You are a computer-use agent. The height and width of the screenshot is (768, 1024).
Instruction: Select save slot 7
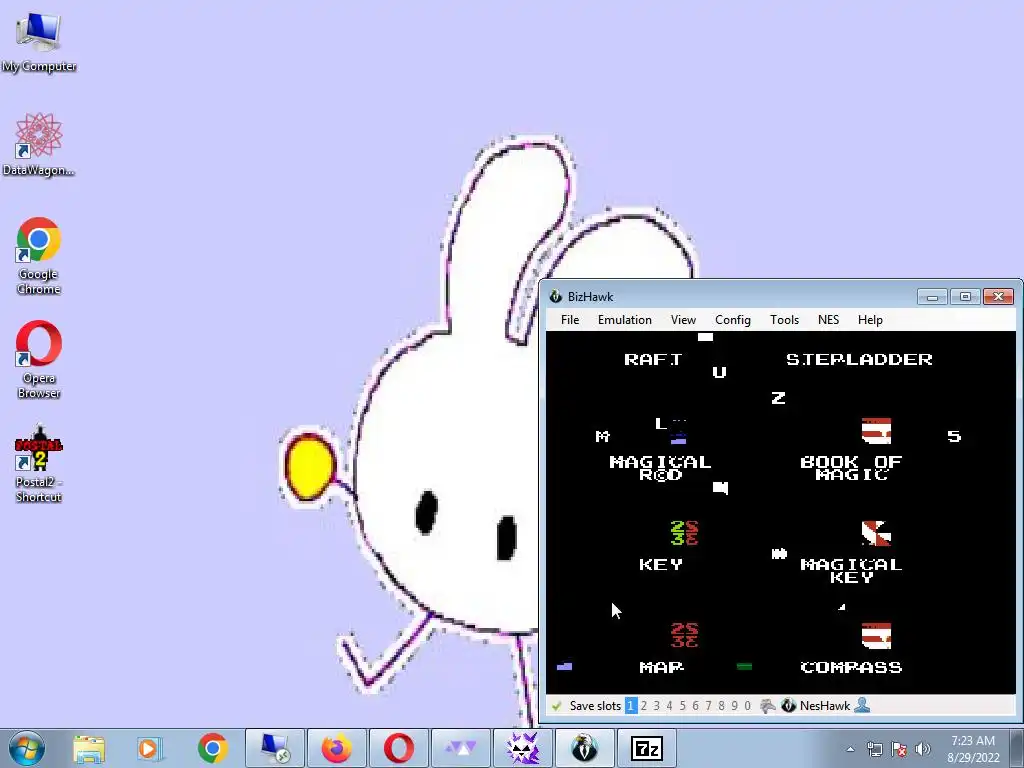coord(709,705)
